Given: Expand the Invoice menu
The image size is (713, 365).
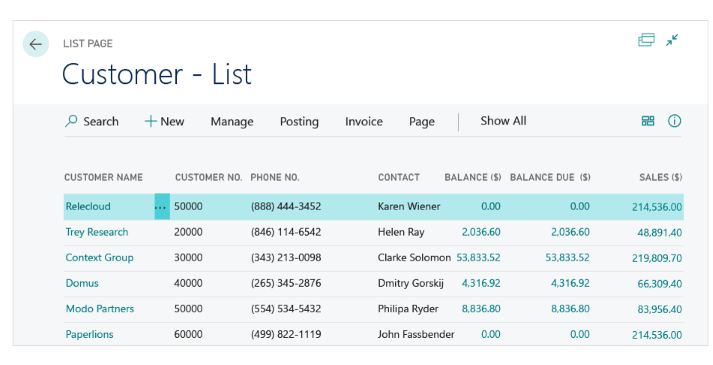Looking at the screenshot, I should [364, 121].
